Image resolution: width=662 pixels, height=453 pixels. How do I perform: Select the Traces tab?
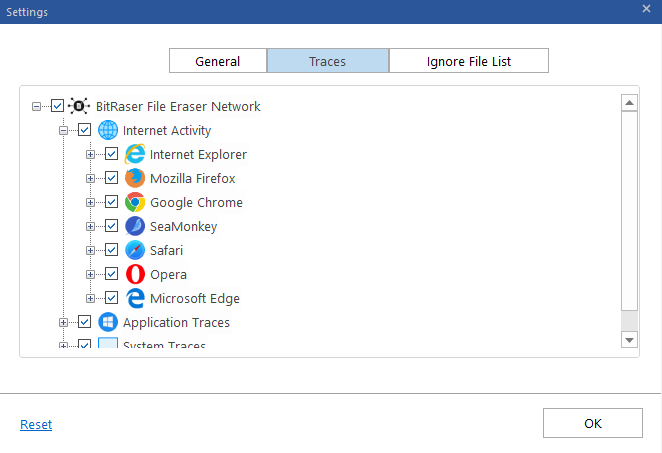[x=328, y=61]
